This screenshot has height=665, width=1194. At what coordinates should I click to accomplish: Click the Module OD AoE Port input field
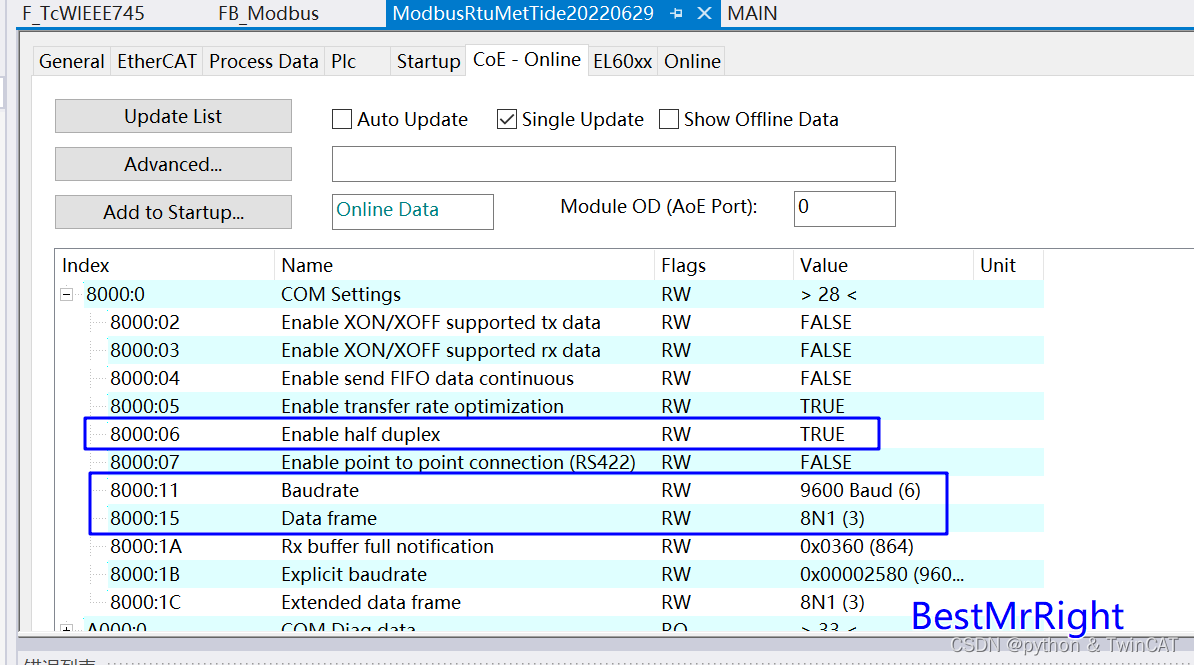click(x=844, y=208)
